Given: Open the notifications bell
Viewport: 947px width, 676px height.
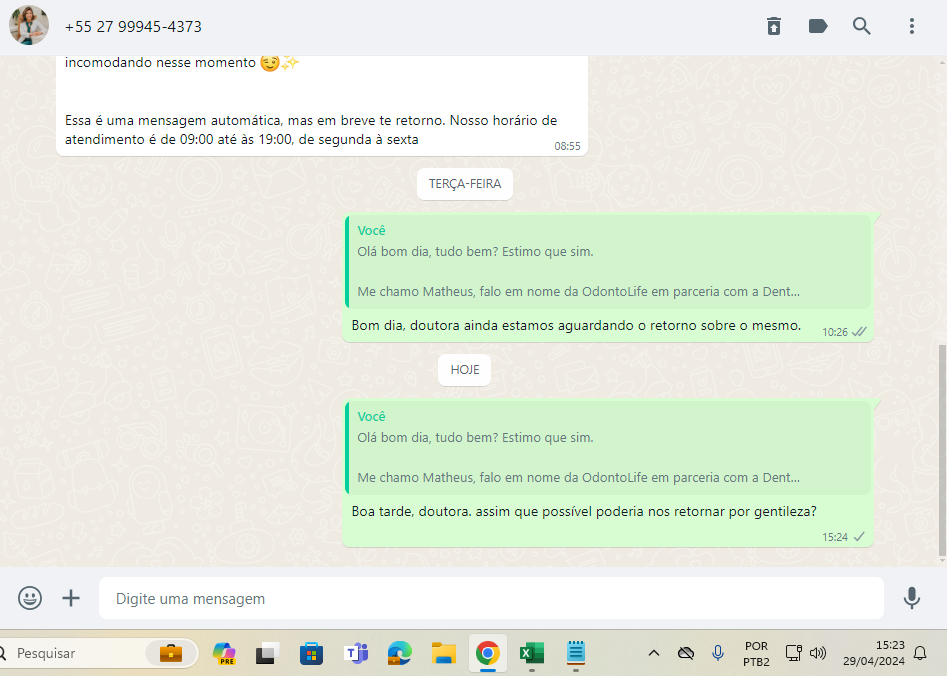Looking at the screenshot, I should (x=920, y=653).
